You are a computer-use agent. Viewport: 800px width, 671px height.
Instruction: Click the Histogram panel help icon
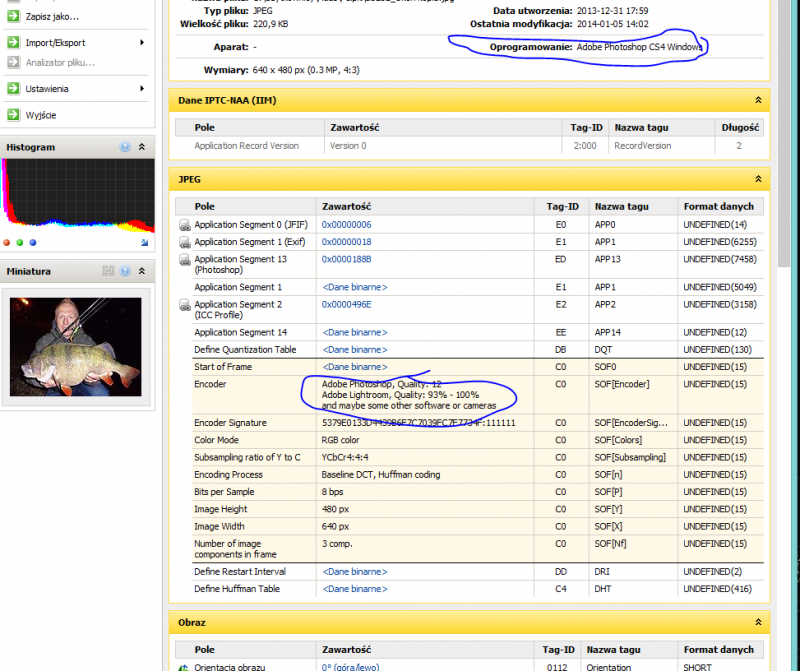point(125,147)
